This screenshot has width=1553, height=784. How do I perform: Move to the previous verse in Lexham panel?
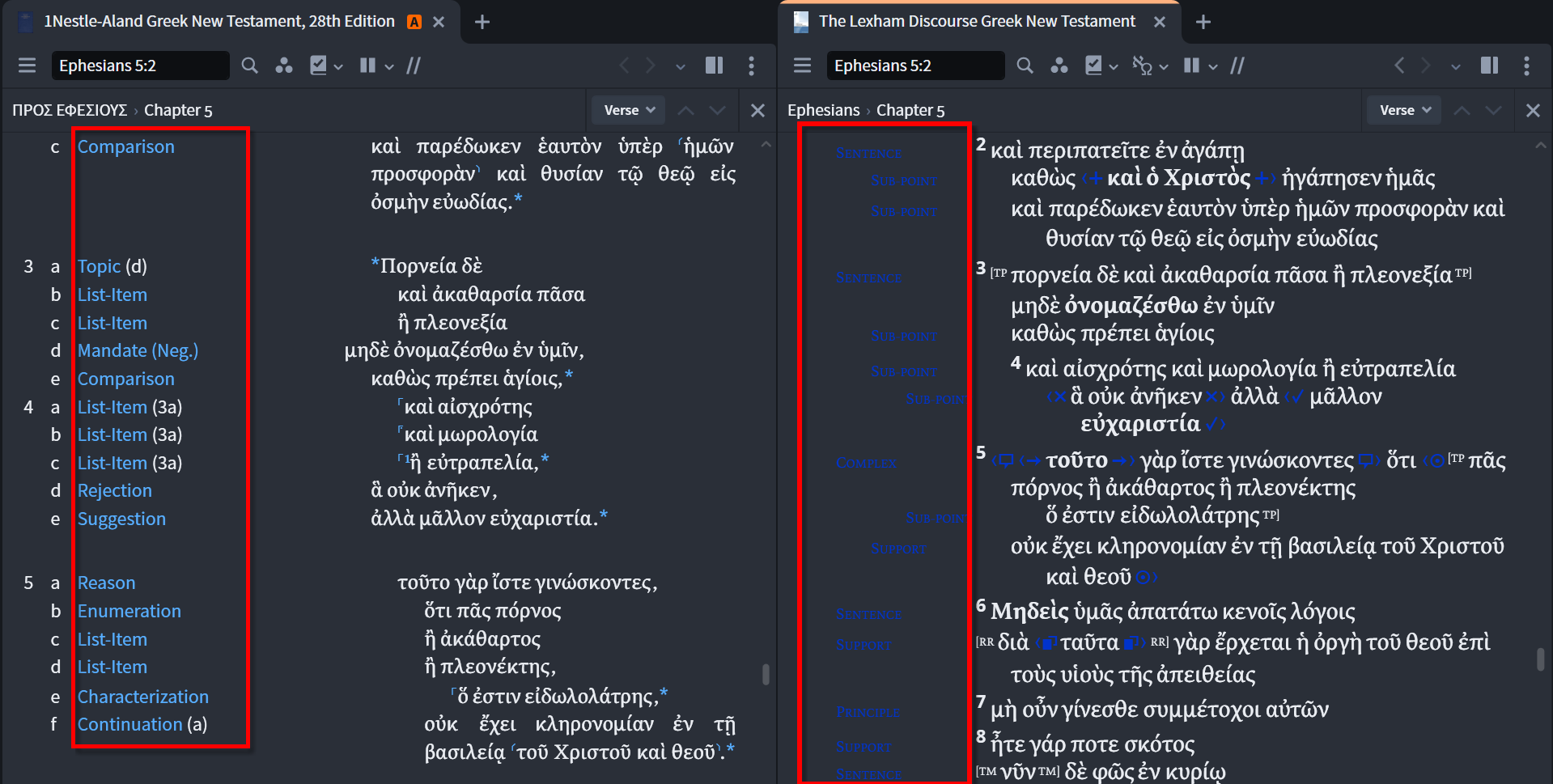(x=1462, y=110)
